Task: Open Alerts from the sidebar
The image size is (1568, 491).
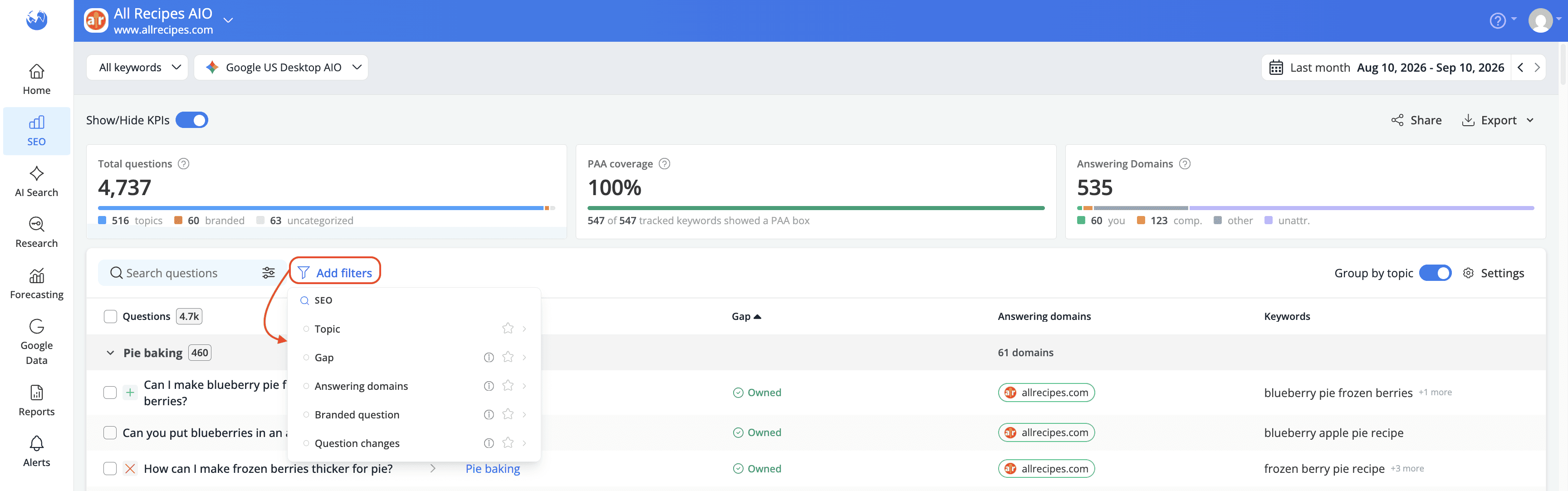Action: pyautogui.click(x=36, y=452)
